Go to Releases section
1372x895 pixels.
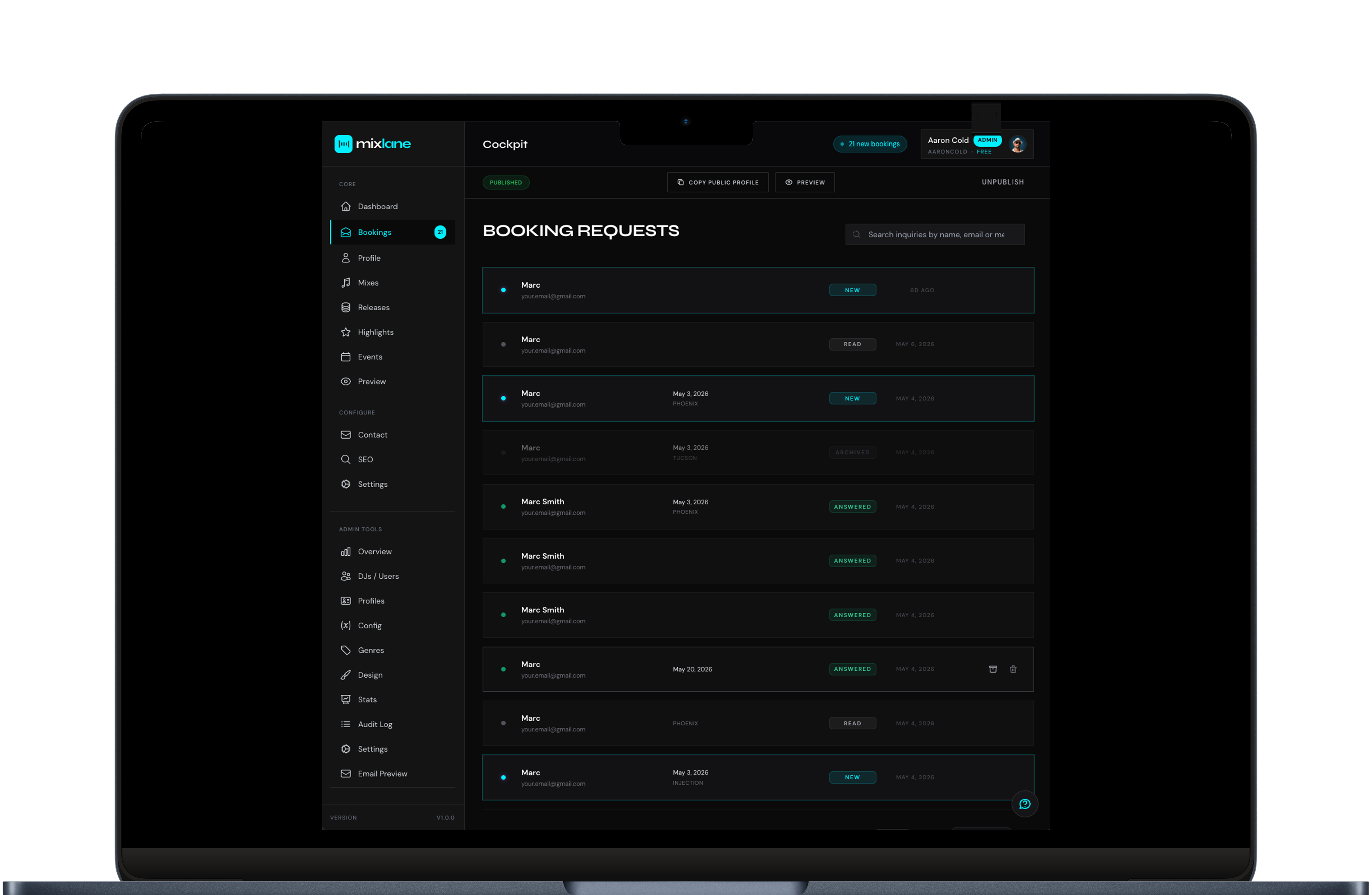coord(392,307)
